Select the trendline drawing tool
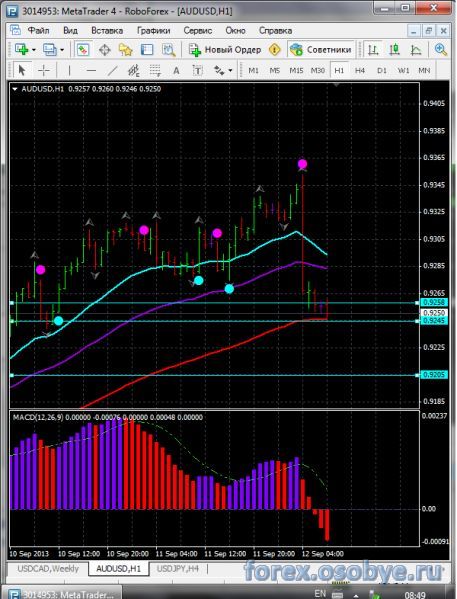The height and width of the screenshot is (599, 457). [x=112, y=70]
